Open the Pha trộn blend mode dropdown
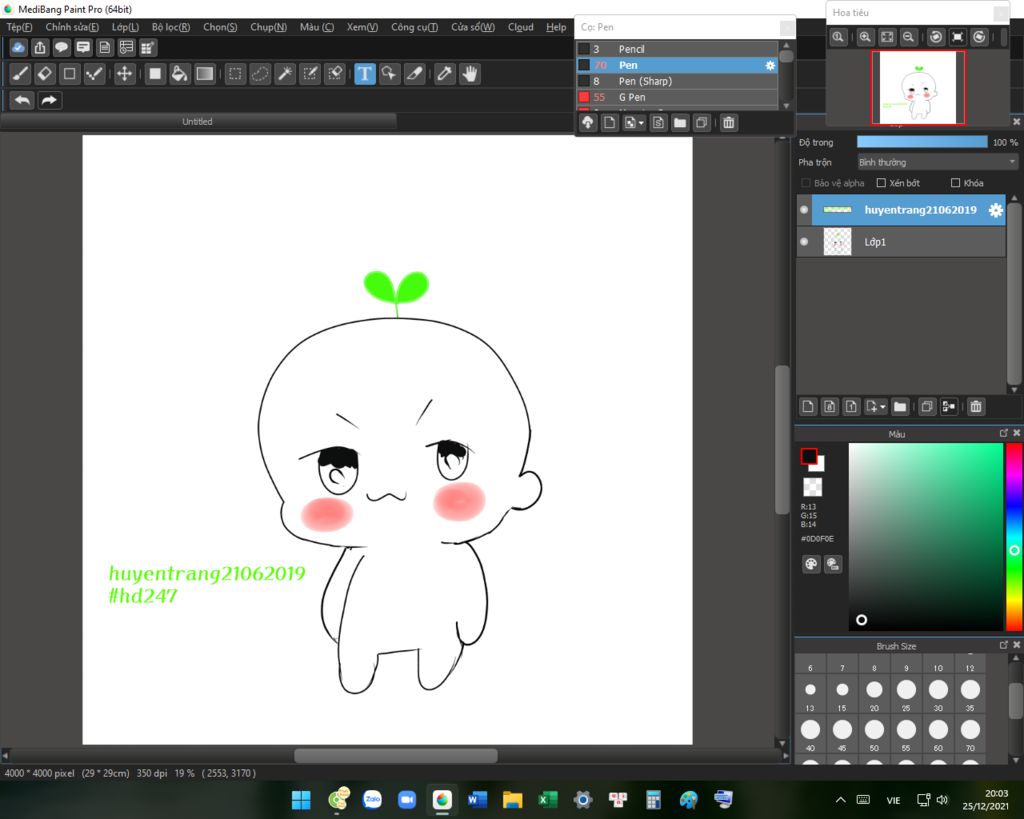Viewport: 1024px width, 819px height. 938,162
